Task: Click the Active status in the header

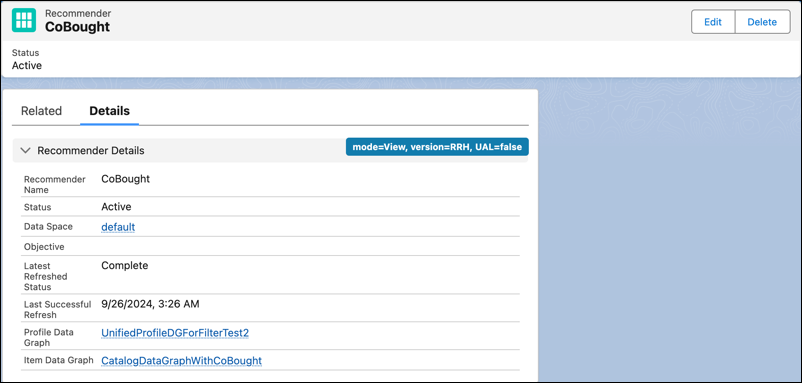Action: (x=27, y=65)
